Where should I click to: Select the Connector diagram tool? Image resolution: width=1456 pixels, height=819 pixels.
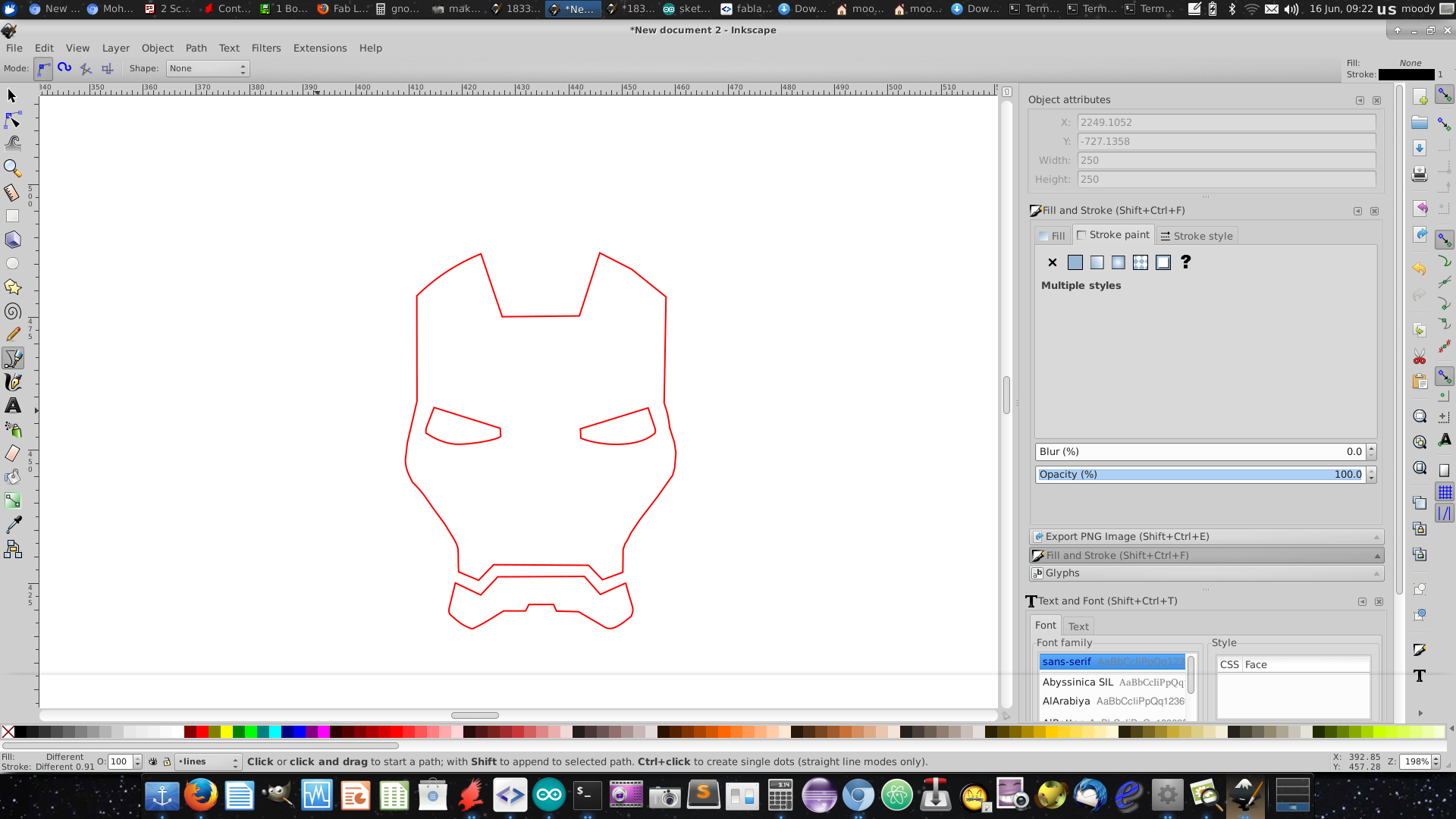[12, 549]
